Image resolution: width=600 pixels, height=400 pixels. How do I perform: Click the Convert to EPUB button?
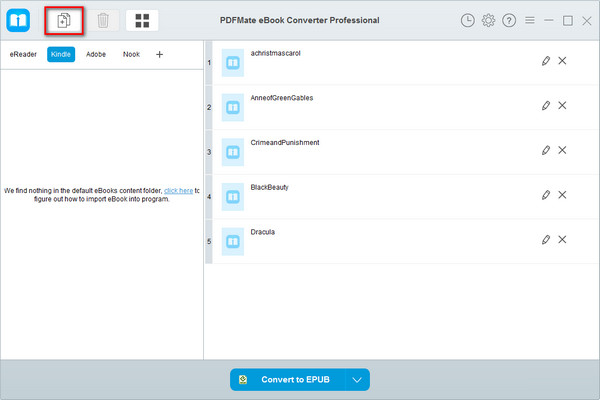pyautogui.click(x=288, y=380)
